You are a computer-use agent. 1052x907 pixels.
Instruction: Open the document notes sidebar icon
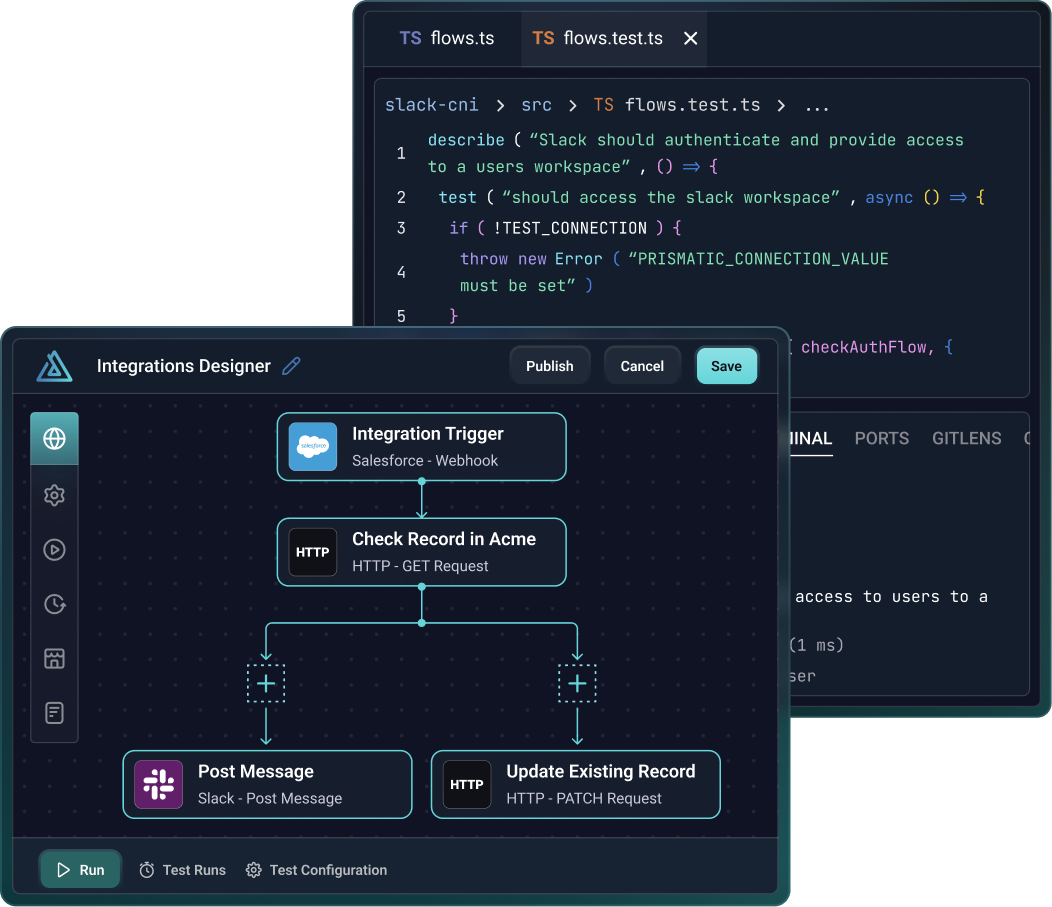tap(54, 712)
